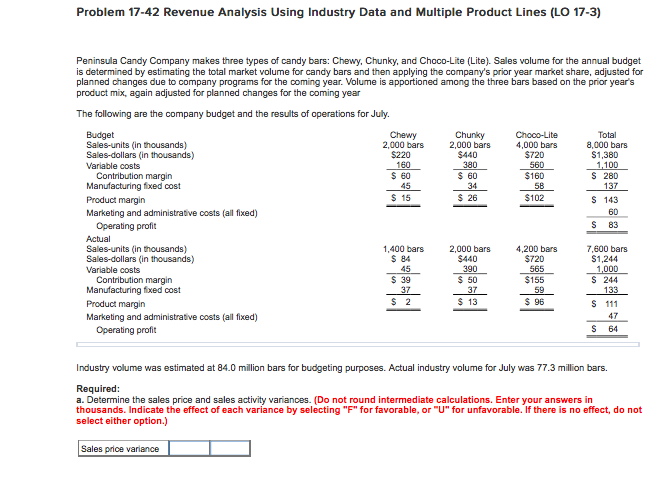
Task: Click budget total product margin $143
Action: tap(604, 200)
